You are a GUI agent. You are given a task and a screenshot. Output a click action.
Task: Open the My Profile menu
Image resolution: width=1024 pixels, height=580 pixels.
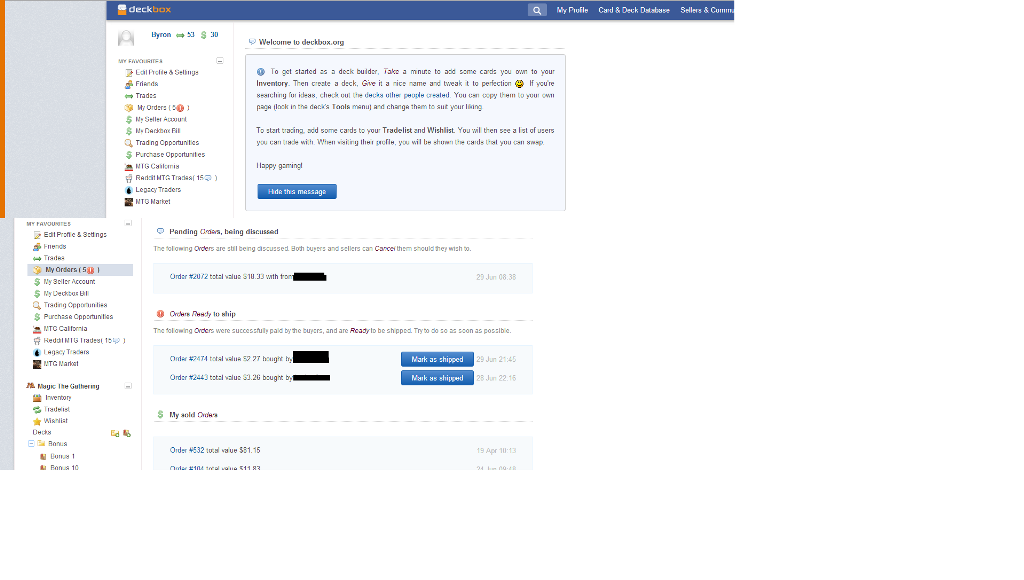pos(572,10)
